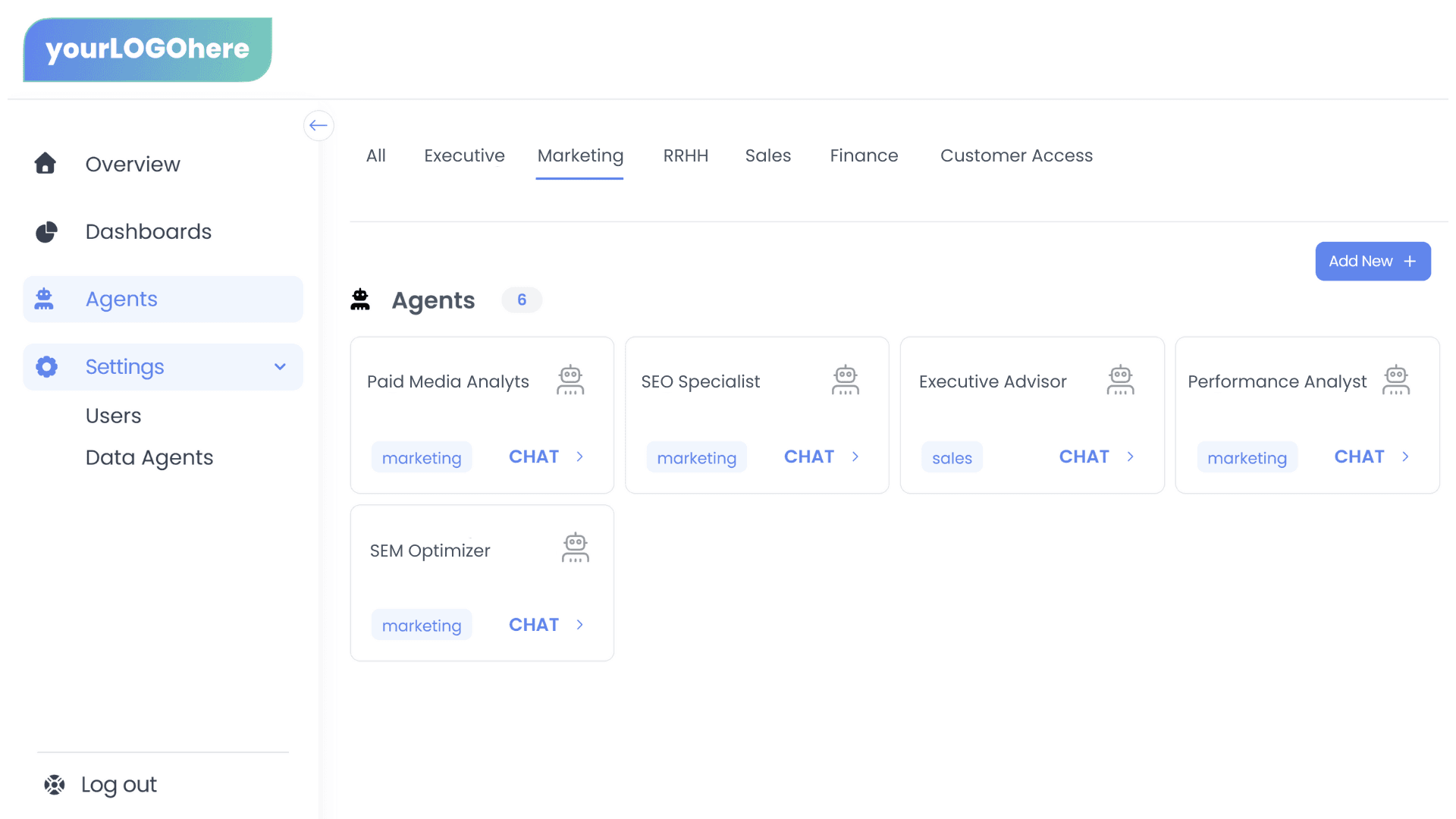Click robot icon on SEO Specialist card
1456x819 pixels.
click(x=845, y=381)
